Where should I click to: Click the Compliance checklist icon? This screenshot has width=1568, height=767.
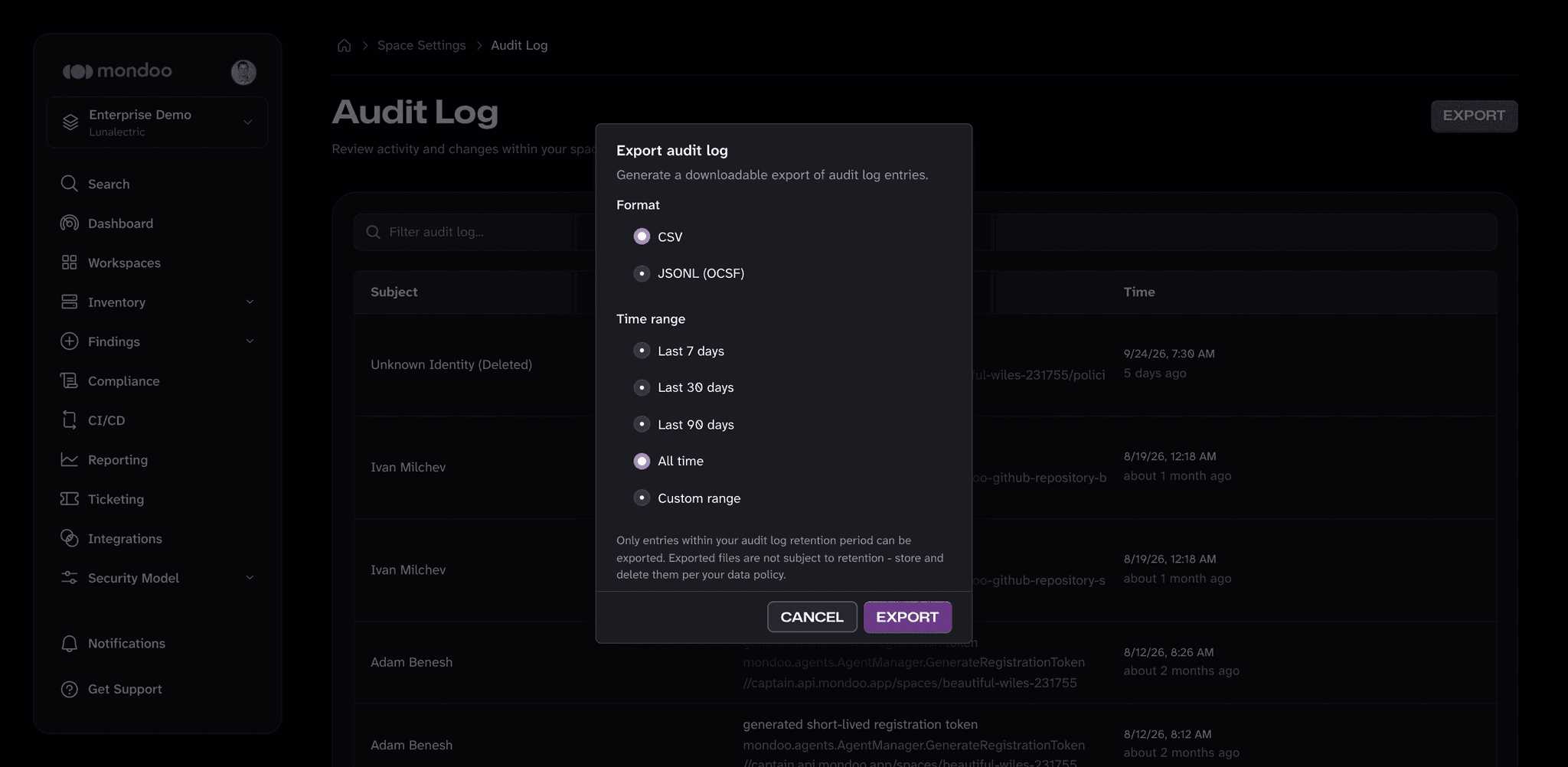(69, 380)
